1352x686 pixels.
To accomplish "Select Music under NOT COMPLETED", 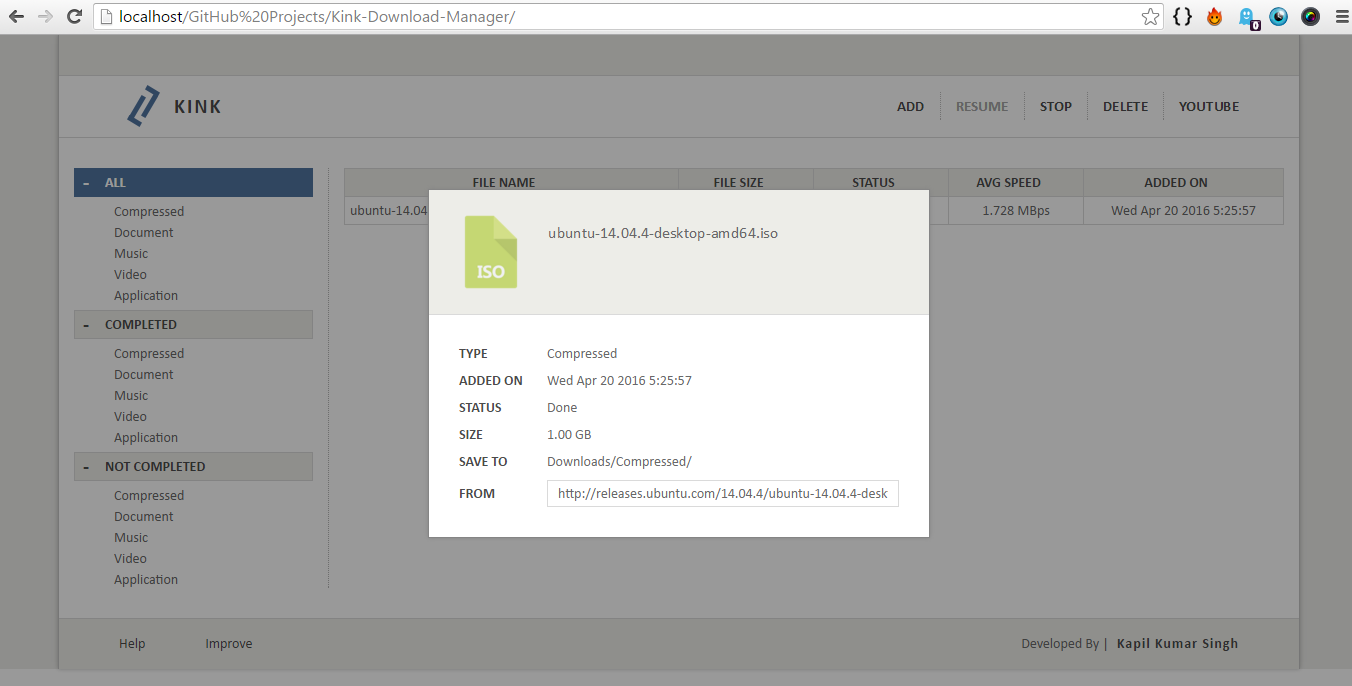I will 131,537.
